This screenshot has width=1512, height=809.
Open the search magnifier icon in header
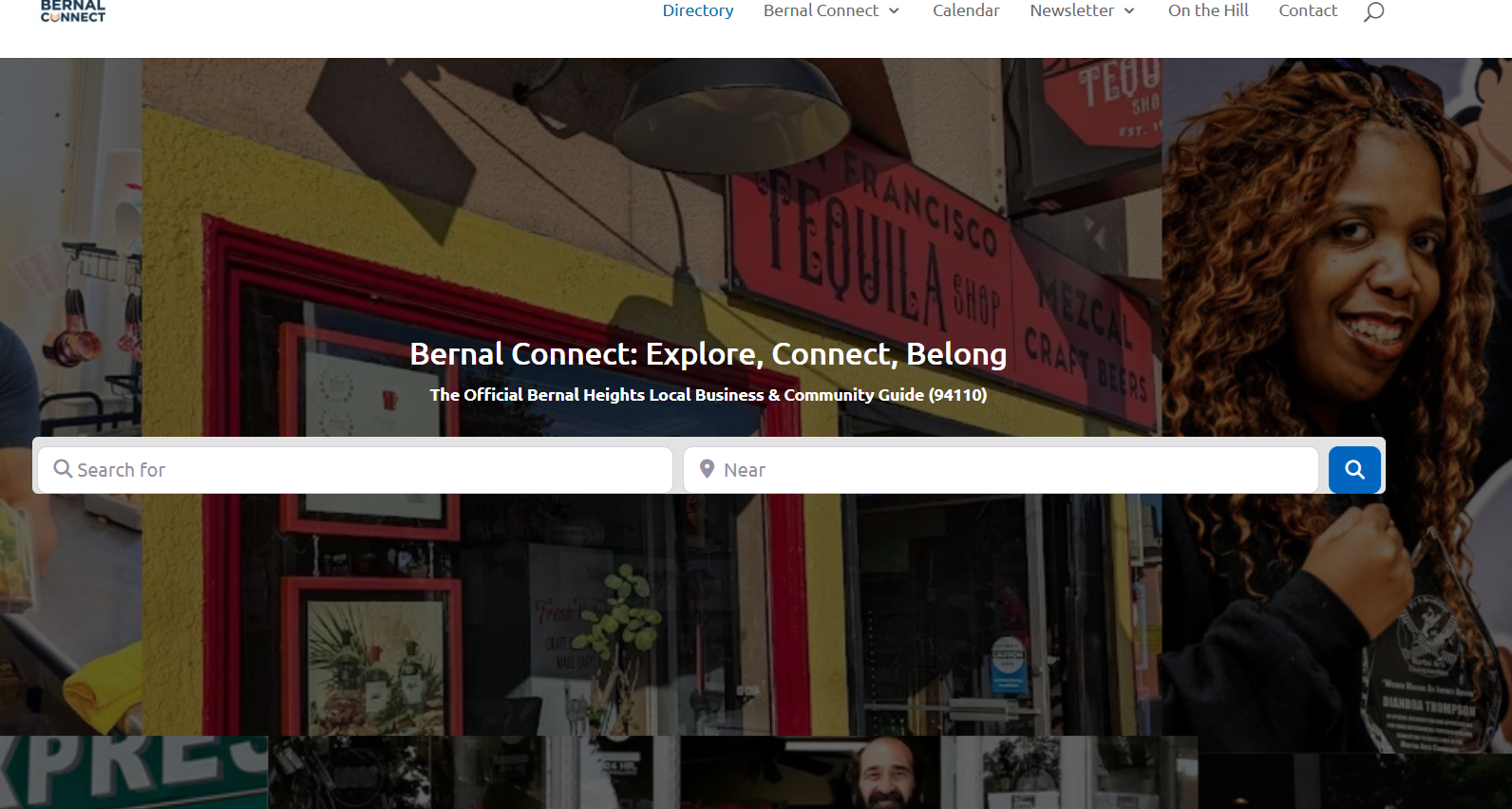[x=1373, y=11]
